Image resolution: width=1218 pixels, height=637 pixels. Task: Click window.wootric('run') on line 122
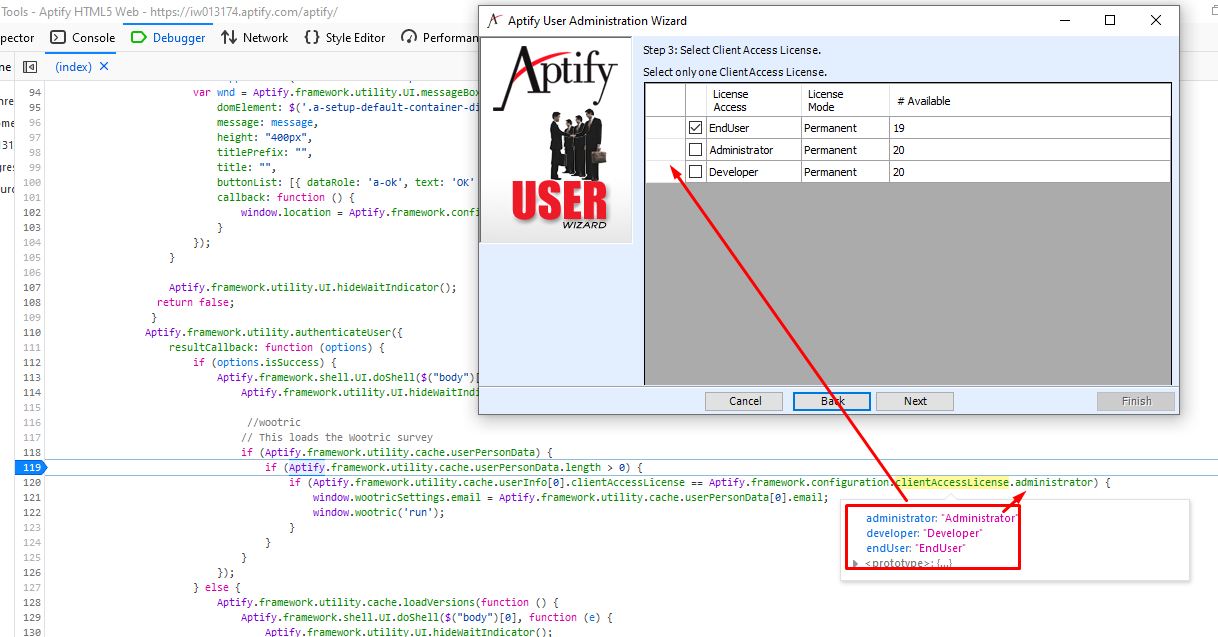click(x=378, y=512)
